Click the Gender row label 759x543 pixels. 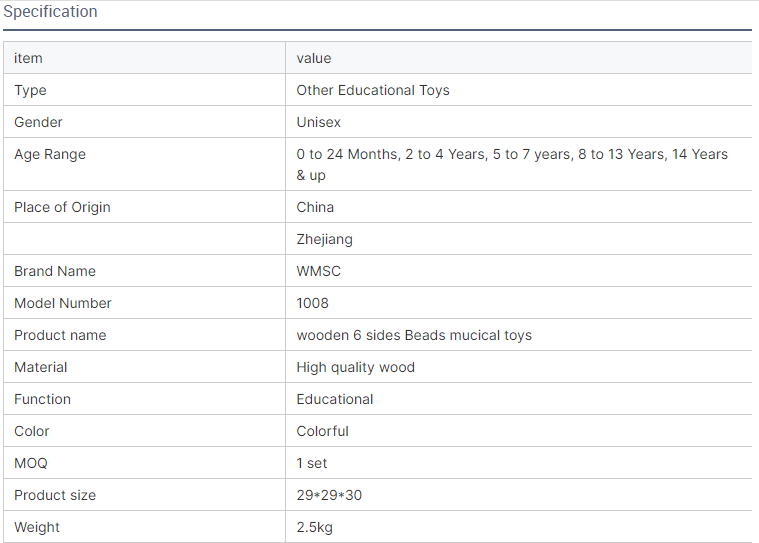coord(38,122)
